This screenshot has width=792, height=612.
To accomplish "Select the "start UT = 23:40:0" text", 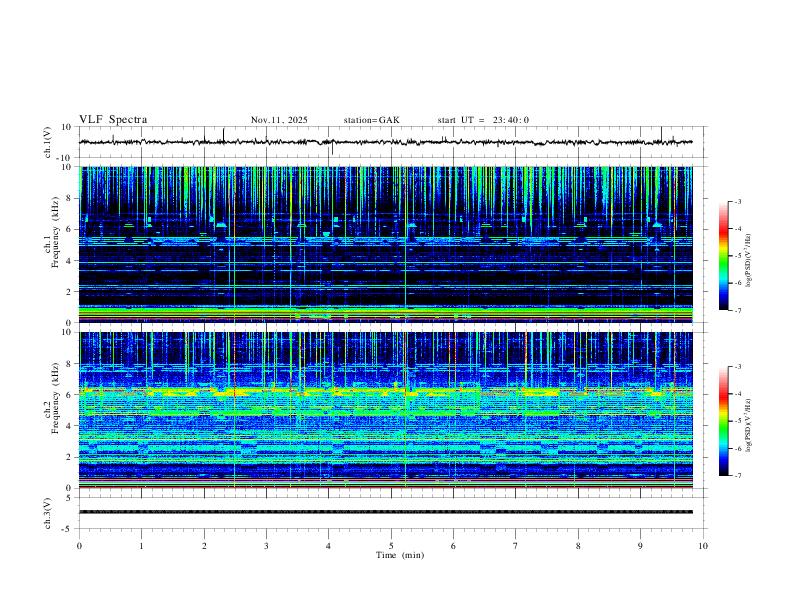I will pyautogui.click(x=483, y=120).
